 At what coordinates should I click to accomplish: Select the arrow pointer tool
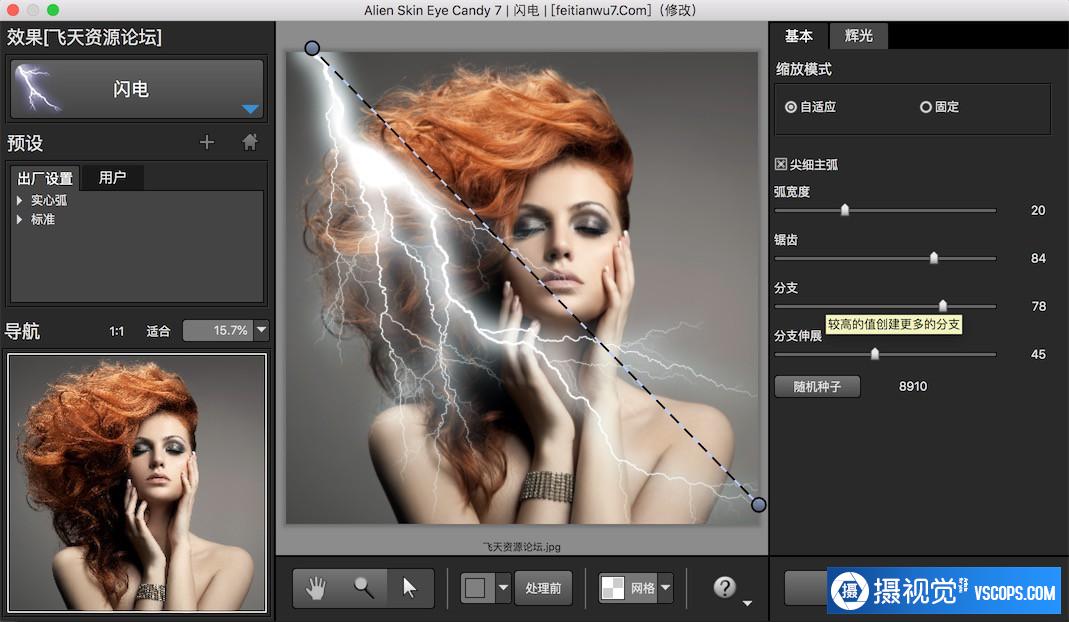click(410, 588)
